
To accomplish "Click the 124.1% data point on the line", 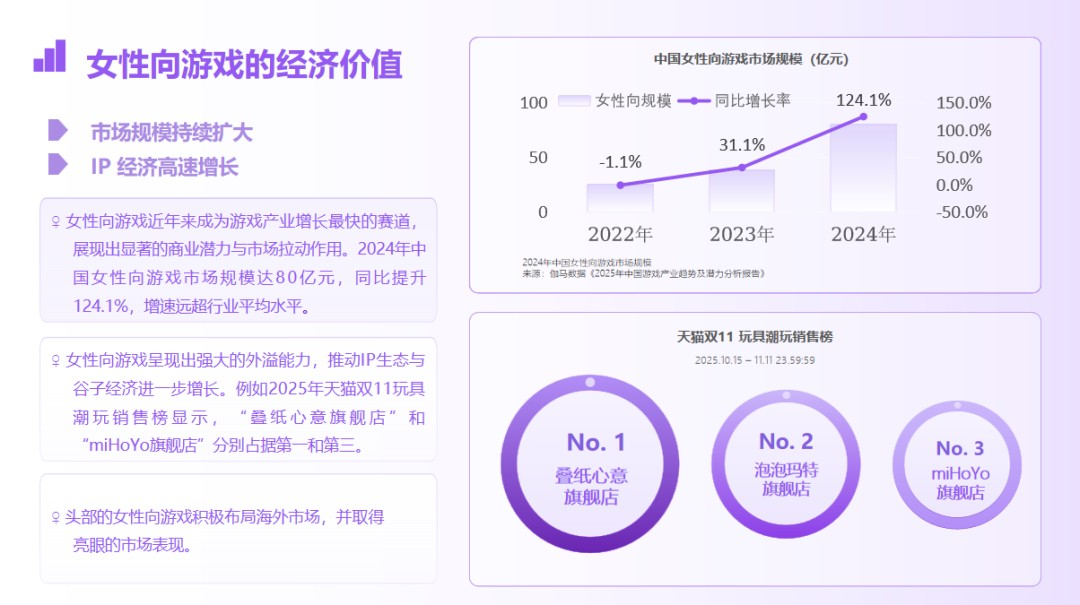I will coord(864,117).
